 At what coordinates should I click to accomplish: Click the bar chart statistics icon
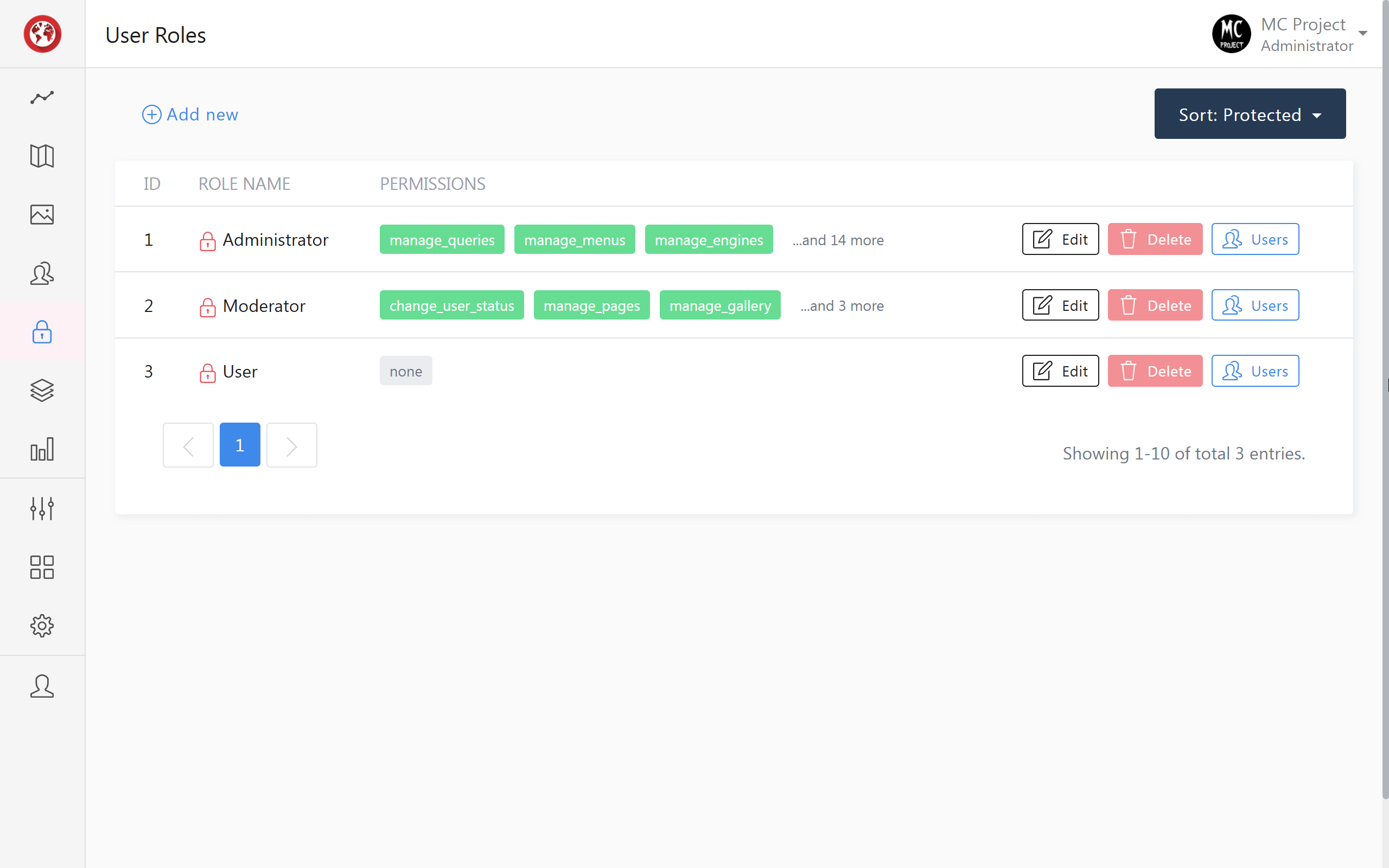tap(42, 450)
